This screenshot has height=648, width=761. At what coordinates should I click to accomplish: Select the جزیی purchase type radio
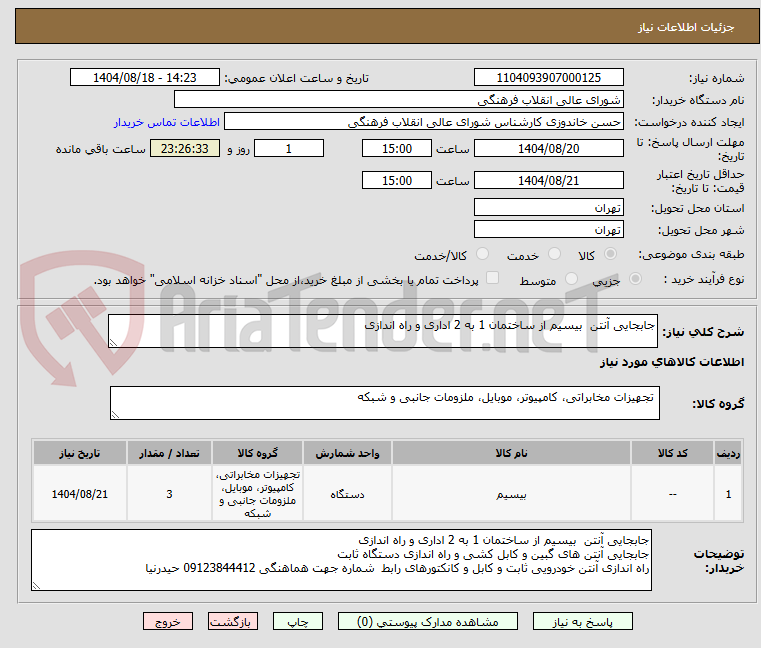(635, 279)
